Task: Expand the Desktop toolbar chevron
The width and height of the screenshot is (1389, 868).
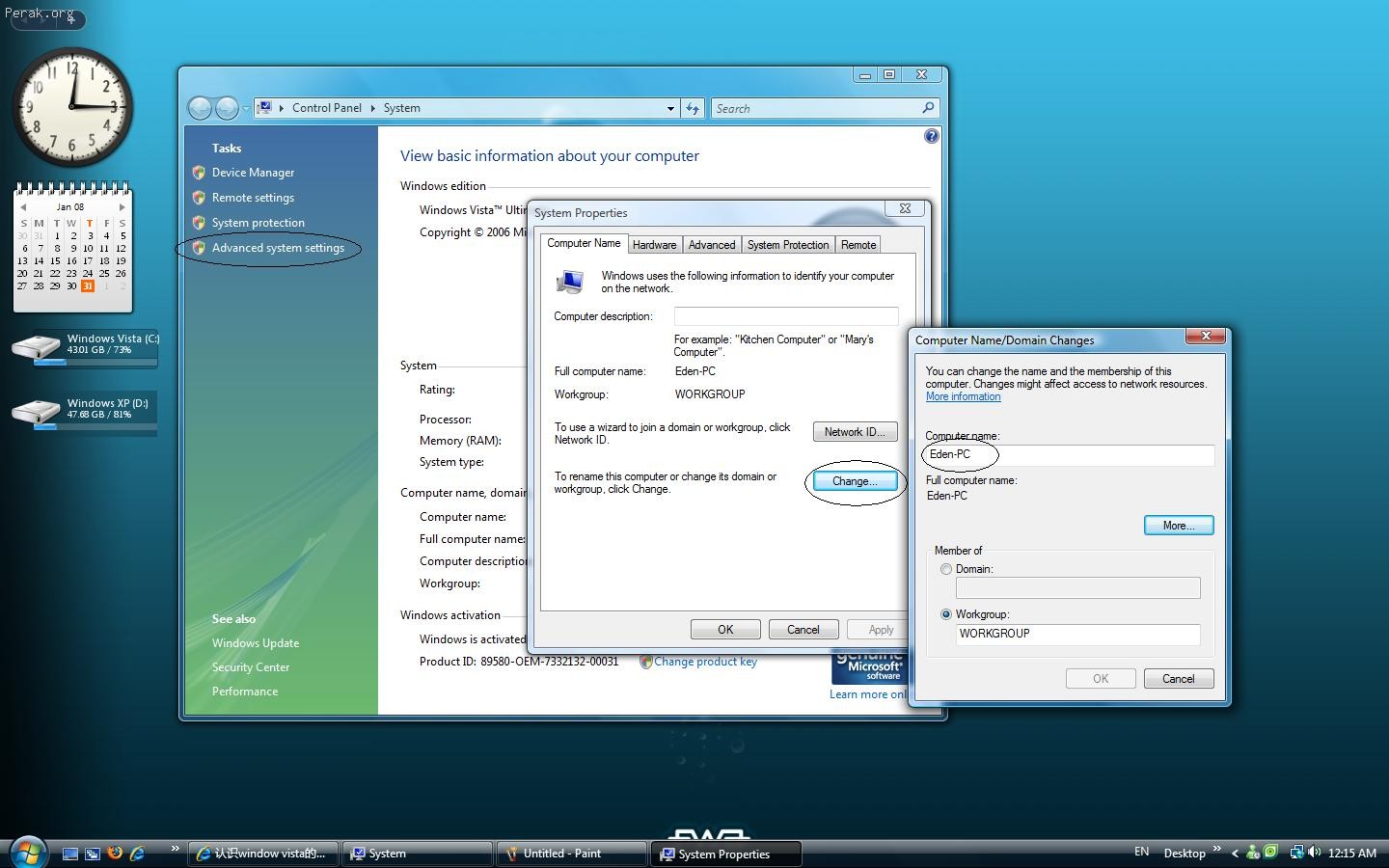Action: click(1216, 849)
